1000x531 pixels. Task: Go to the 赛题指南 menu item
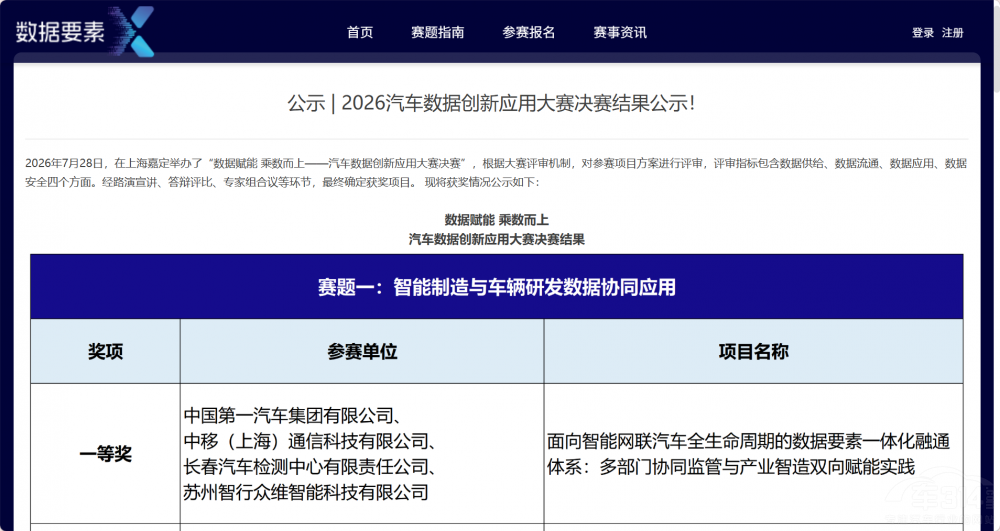438,33
